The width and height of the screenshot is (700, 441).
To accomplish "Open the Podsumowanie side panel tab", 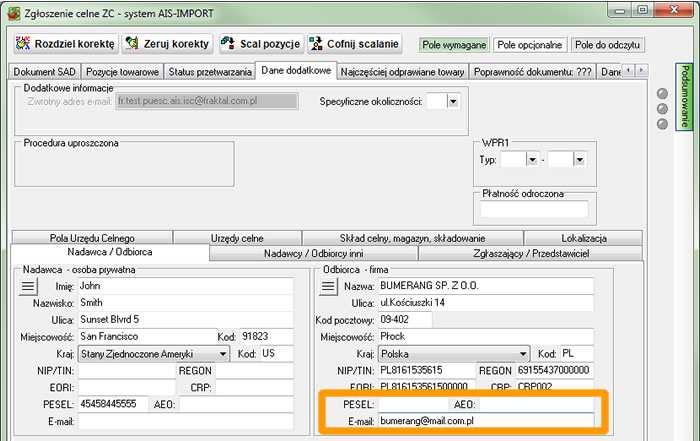I will pos(684,96).
